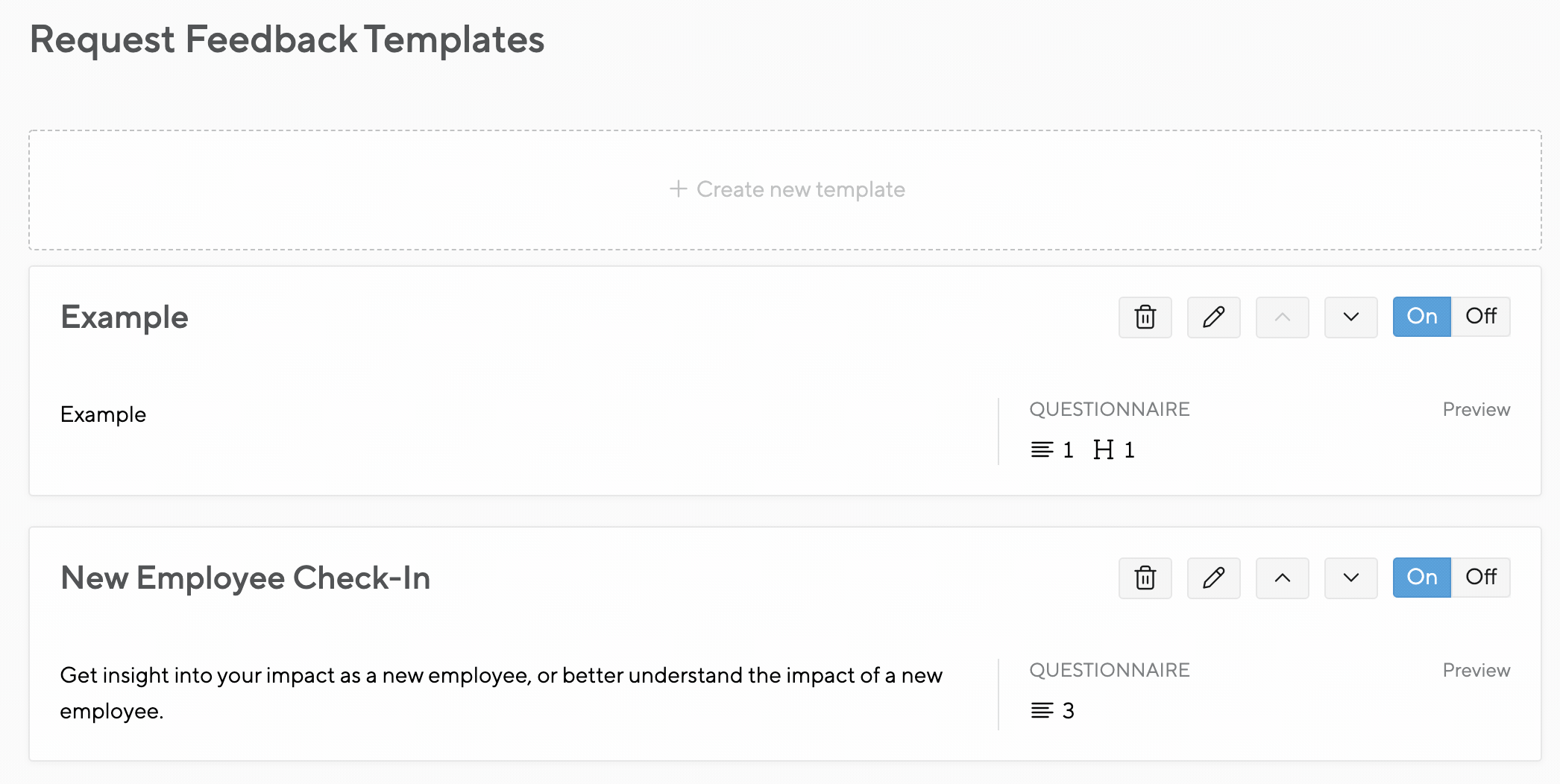
Task: Click the plus icon beside Create new template
Action: point(678,189)
